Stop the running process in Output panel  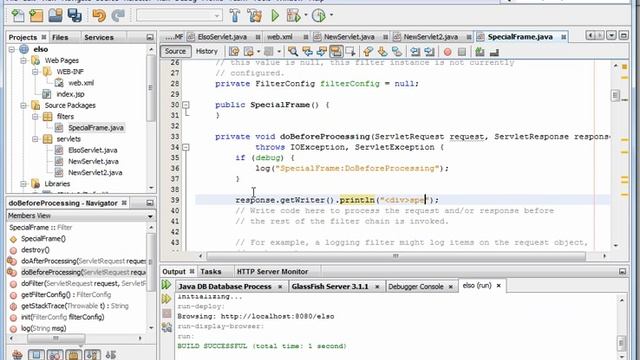click(167, 313)
